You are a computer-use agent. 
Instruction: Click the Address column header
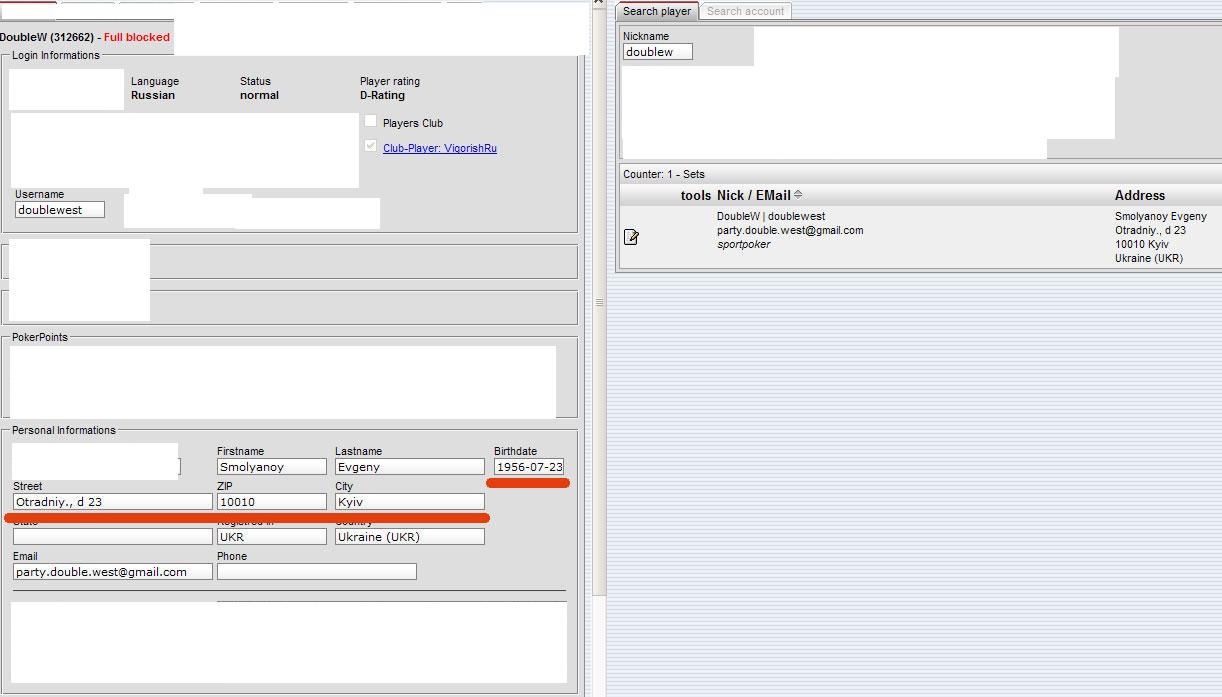coord(1139,195)
